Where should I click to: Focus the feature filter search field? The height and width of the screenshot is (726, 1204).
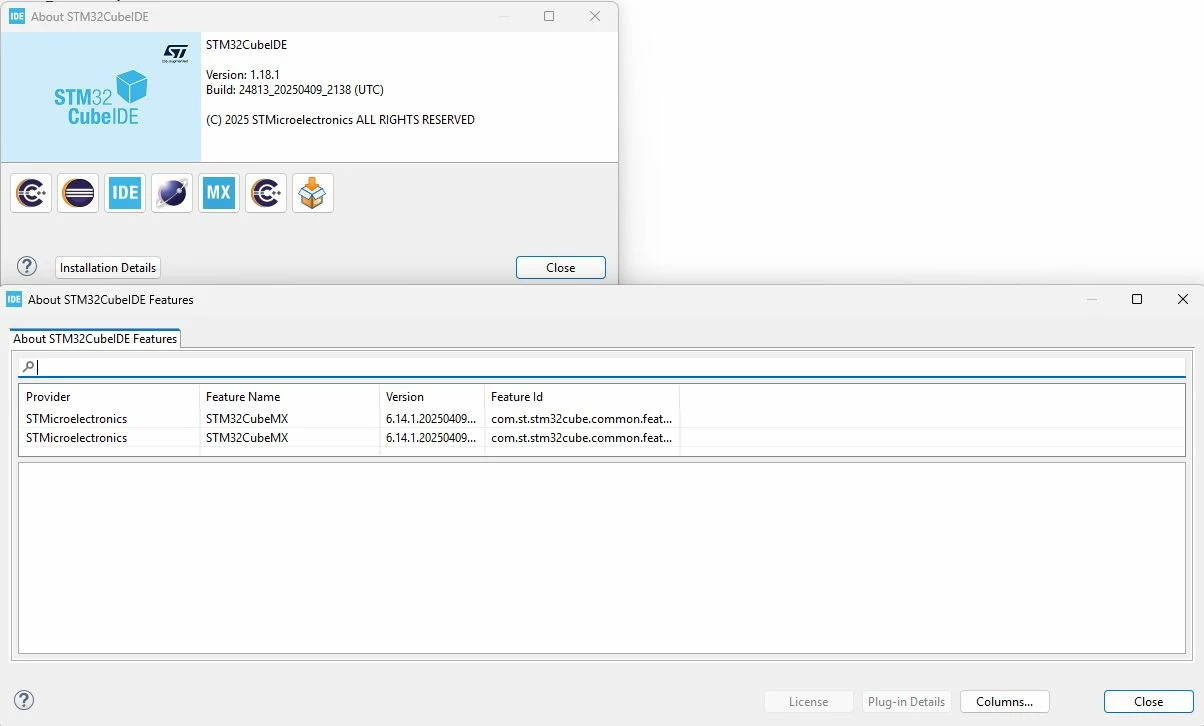point(602,367)
